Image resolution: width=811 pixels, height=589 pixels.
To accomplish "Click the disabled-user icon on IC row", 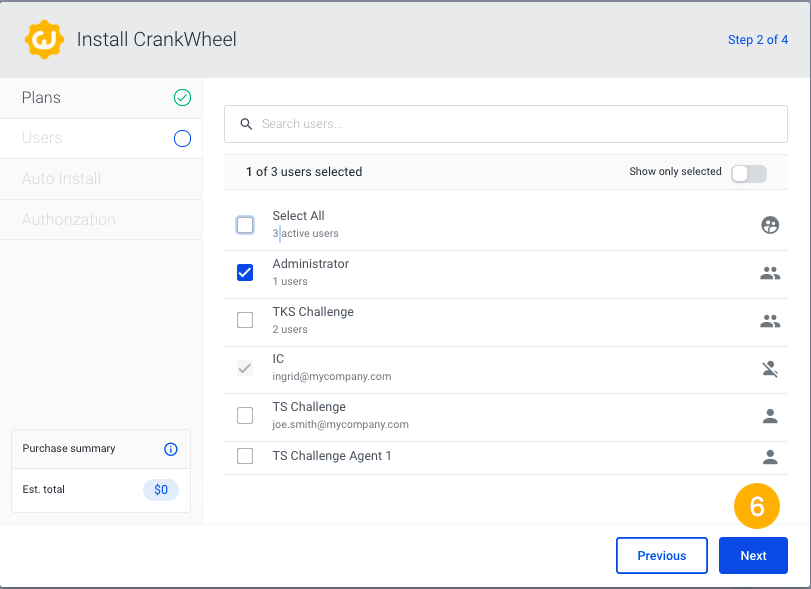I will tap(770, 369).
